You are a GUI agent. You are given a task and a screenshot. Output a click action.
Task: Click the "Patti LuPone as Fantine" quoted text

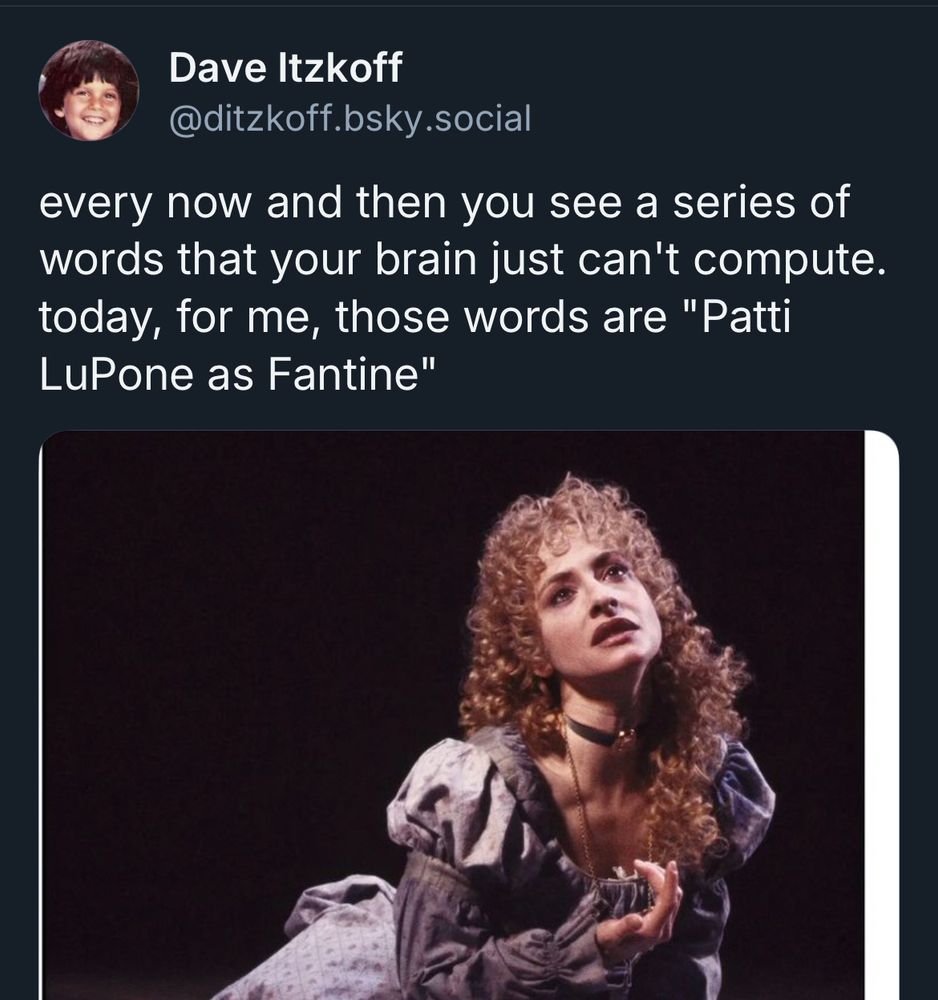[414, 346]
